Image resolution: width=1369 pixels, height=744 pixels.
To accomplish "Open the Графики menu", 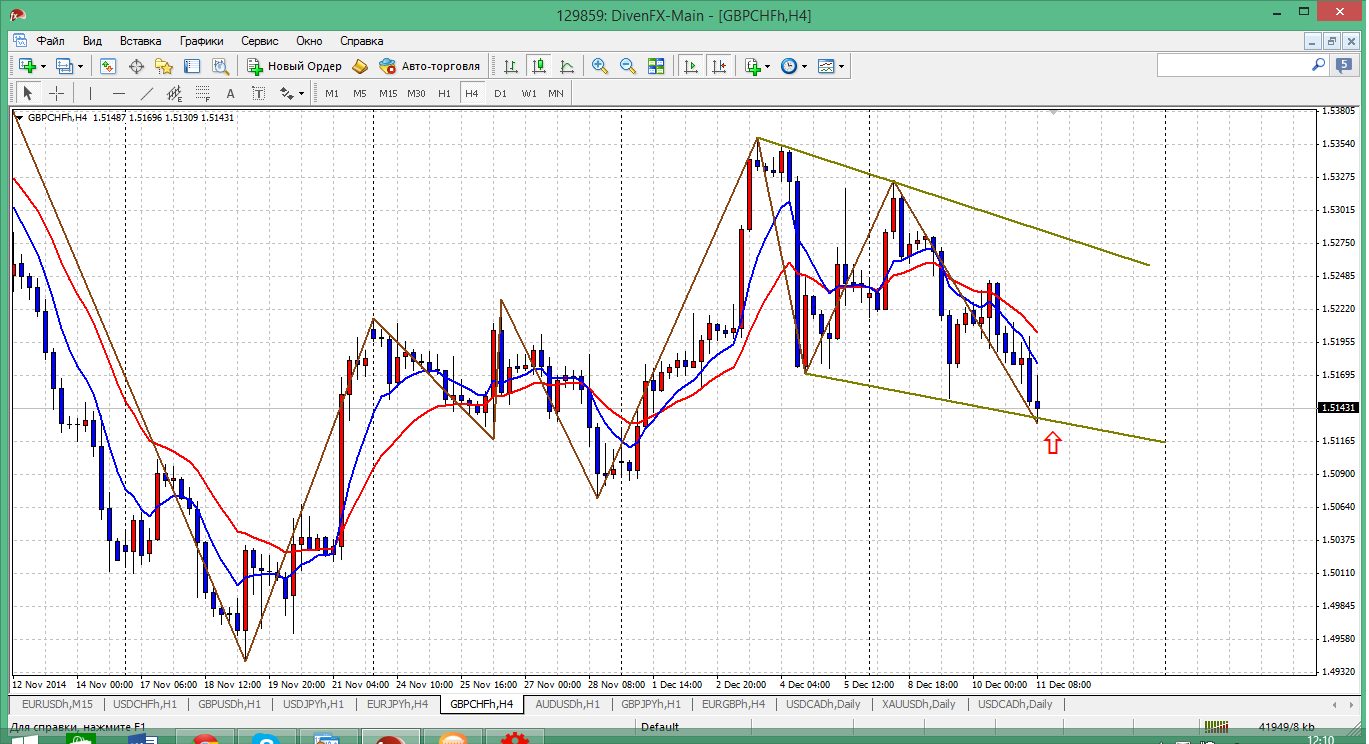I will click(202, 41).
